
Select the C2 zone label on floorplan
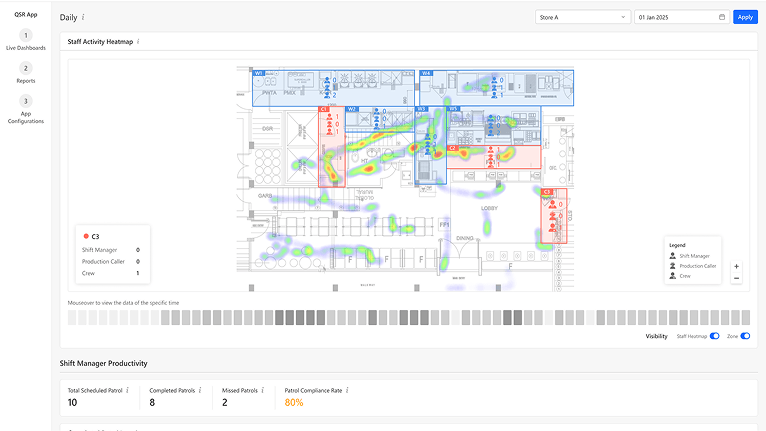[452, 148]
